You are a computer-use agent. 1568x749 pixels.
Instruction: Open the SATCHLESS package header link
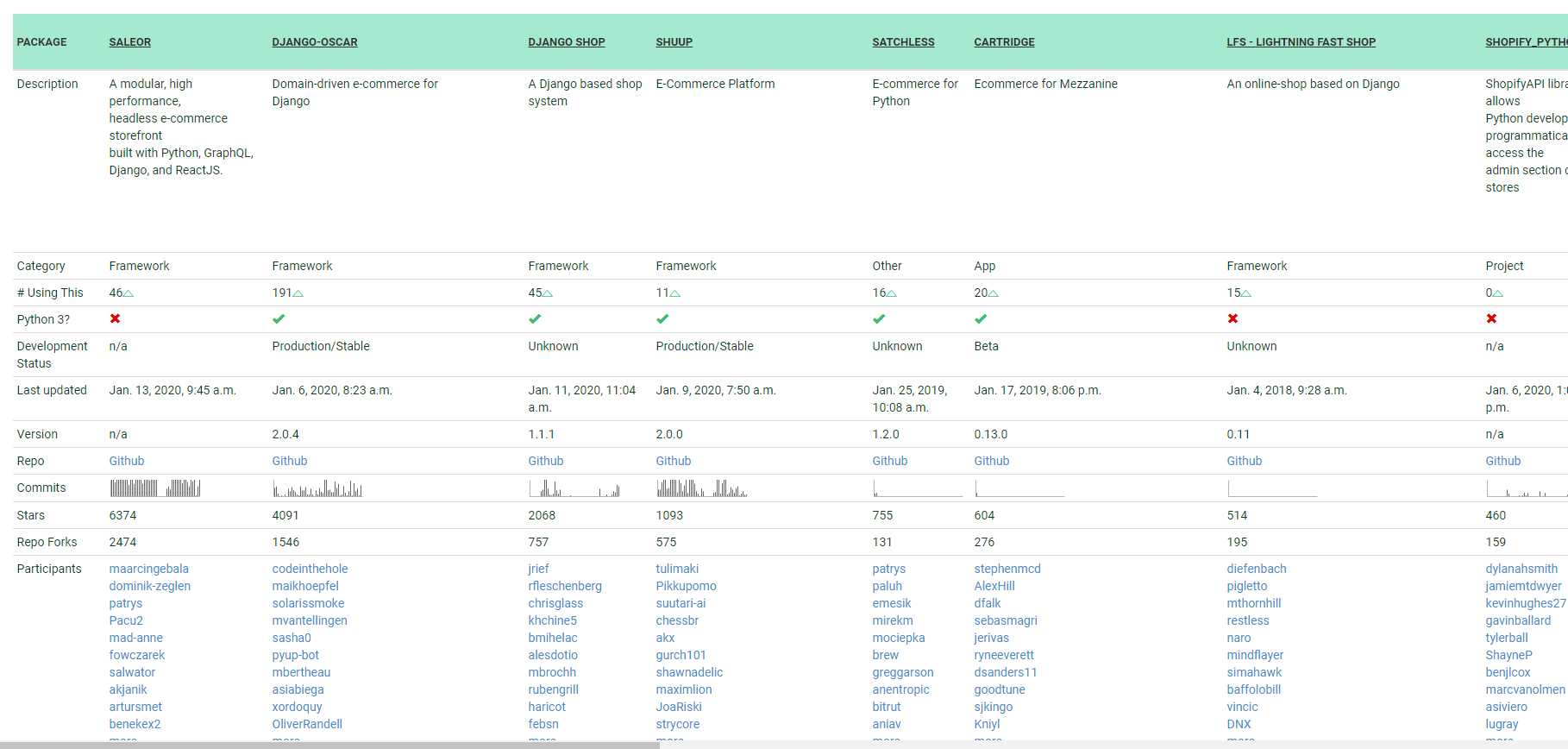904,42
